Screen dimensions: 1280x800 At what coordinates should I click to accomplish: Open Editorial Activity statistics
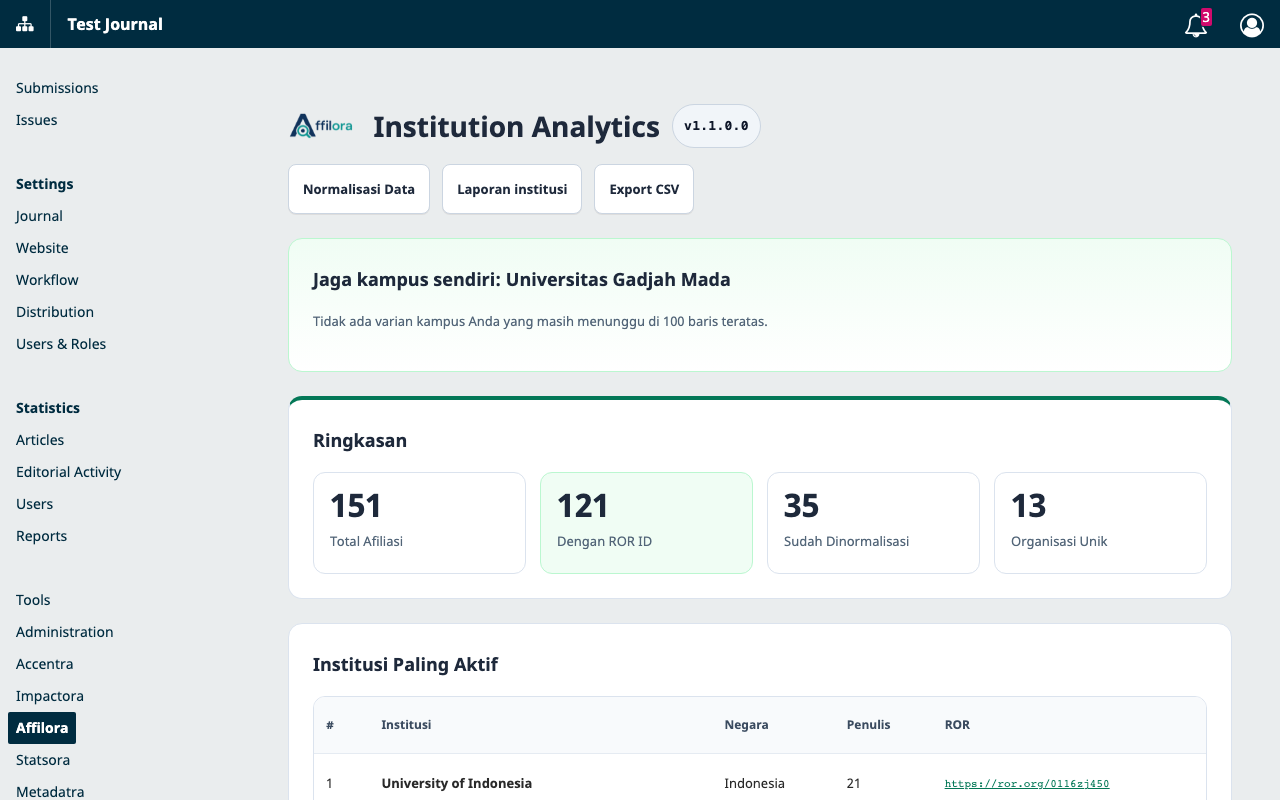[x=69, y=472]
